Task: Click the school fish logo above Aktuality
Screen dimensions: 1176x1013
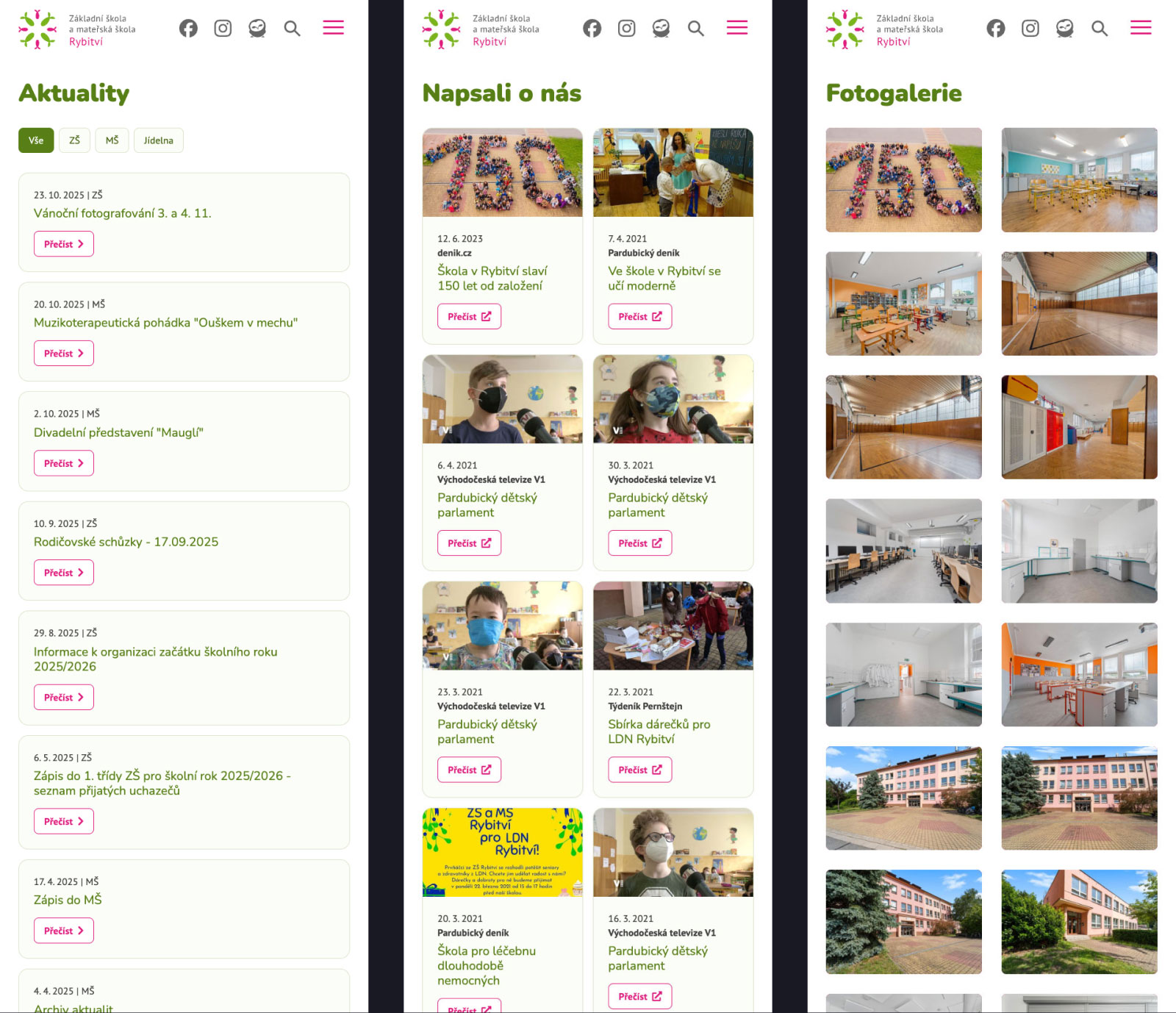Action: pos(37,29)
